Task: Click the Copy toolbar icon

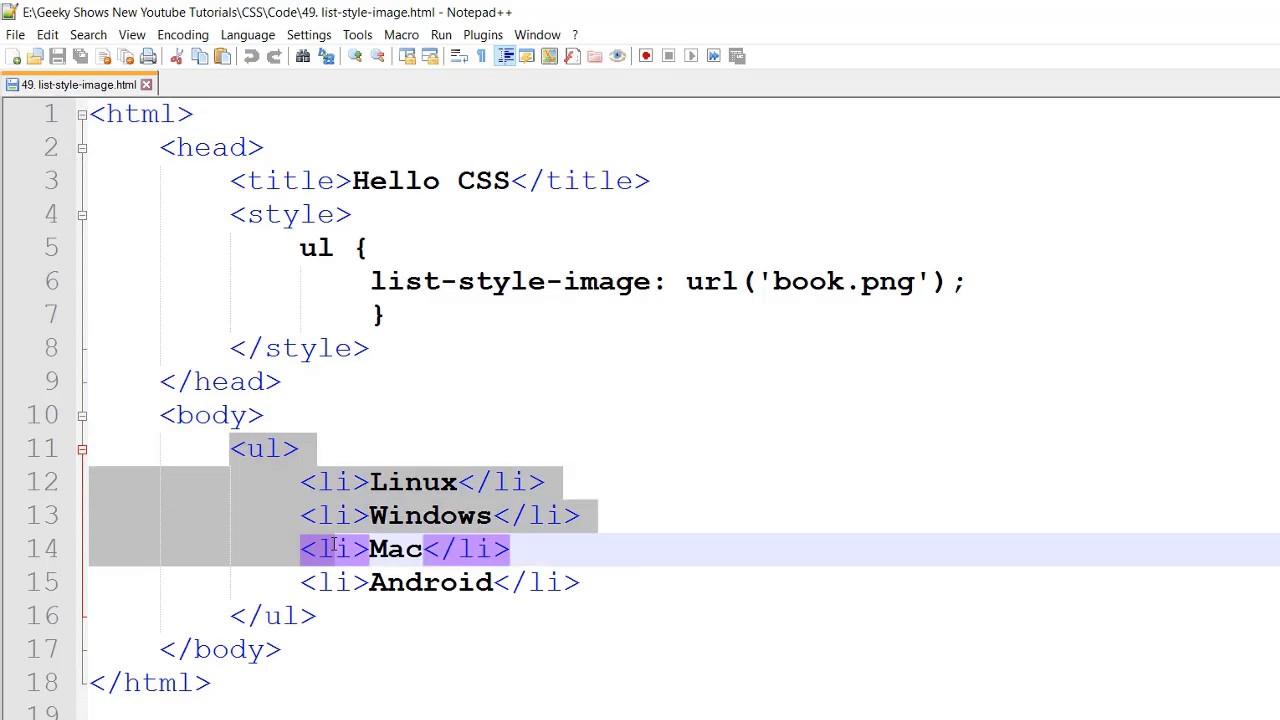Action: [x=200, y=56]
